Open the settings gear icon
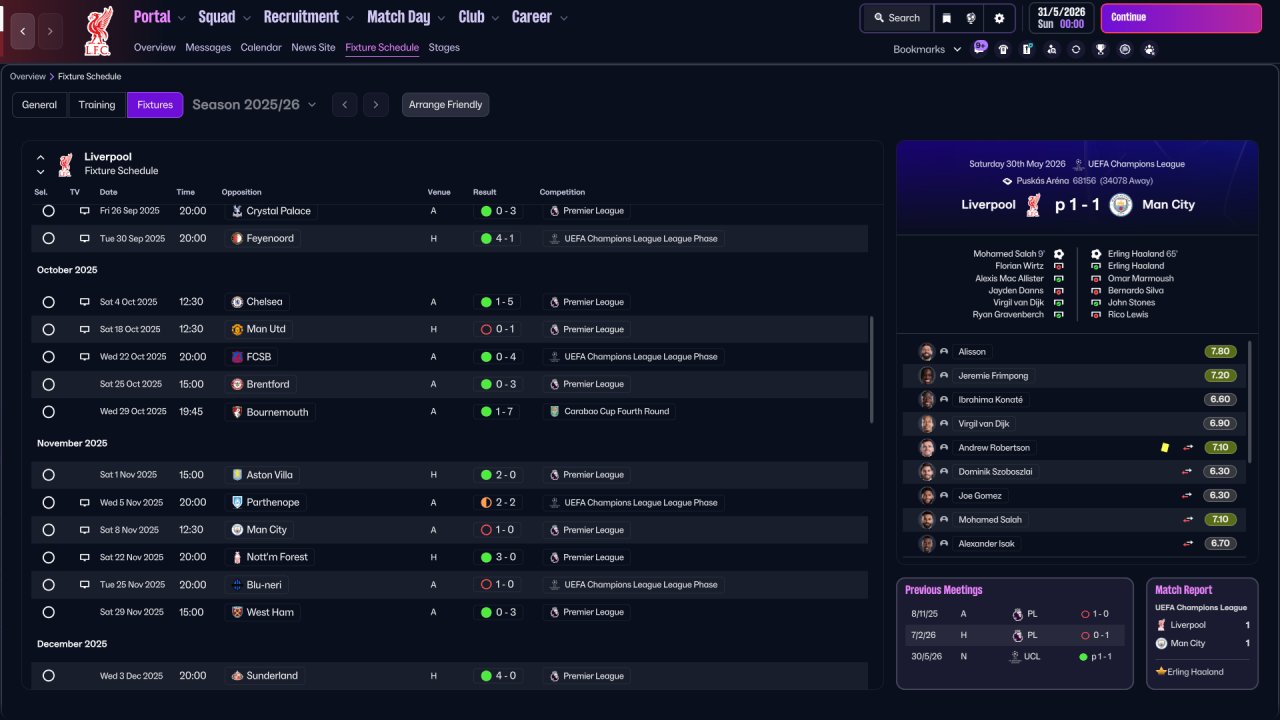The height and width of the screenshot is (720, 1280). [999, 18]
